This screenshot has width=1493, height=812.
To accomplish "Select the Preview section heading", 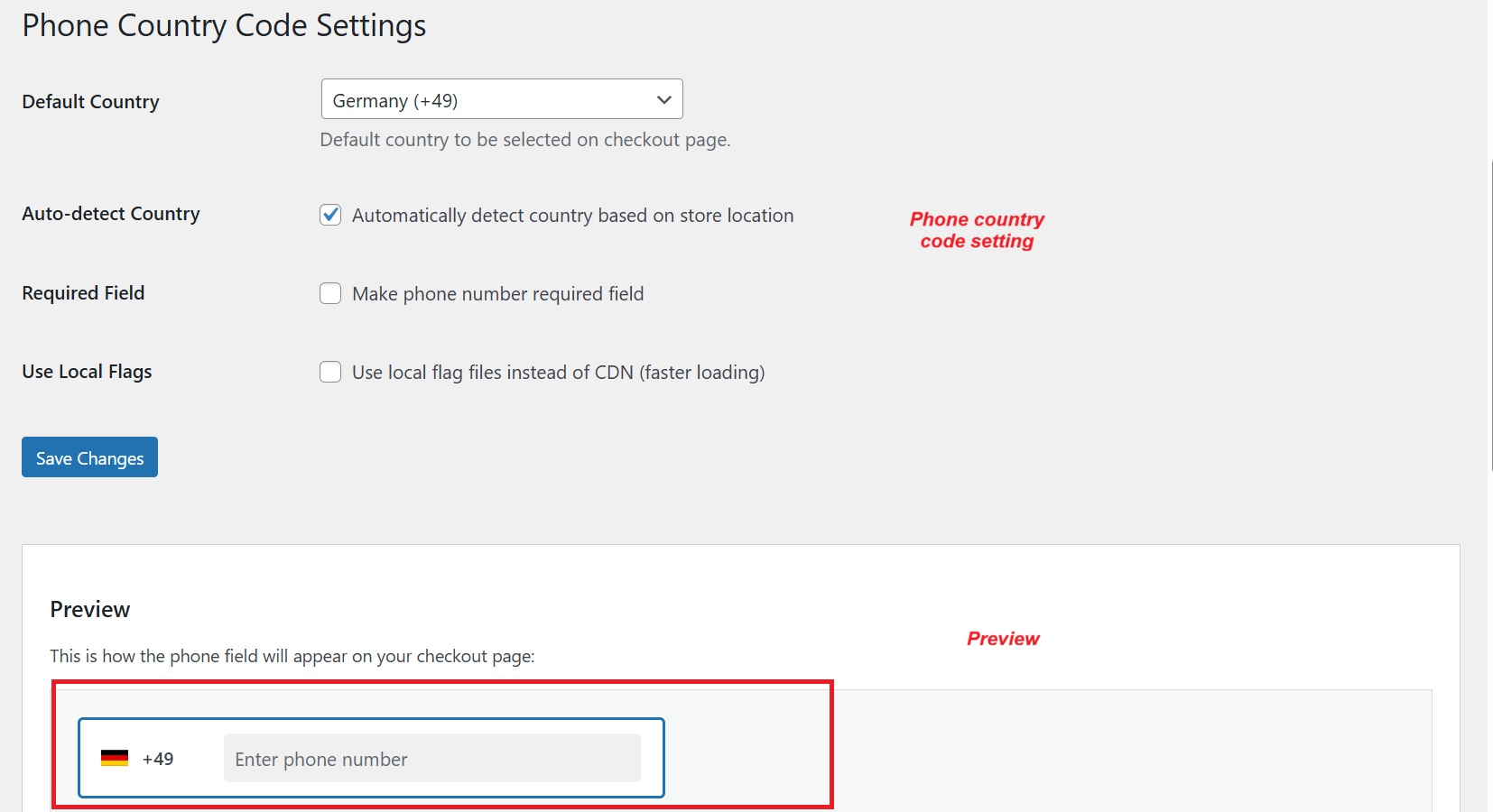I will pos(89,609).
